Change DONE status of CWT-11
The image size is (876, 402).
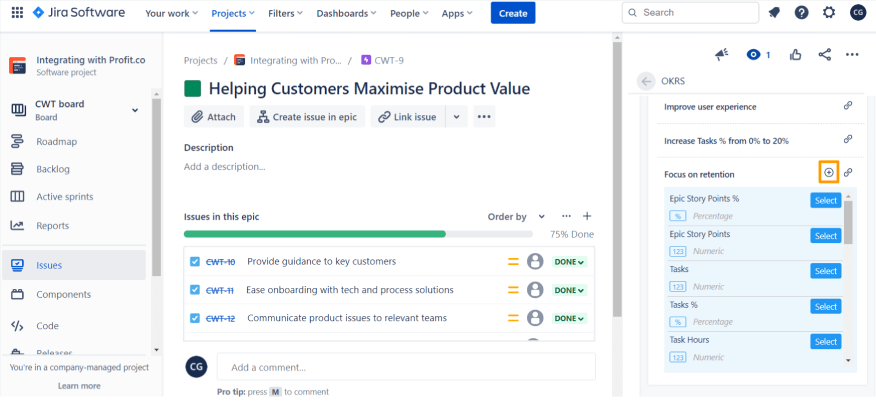[570, 290]
